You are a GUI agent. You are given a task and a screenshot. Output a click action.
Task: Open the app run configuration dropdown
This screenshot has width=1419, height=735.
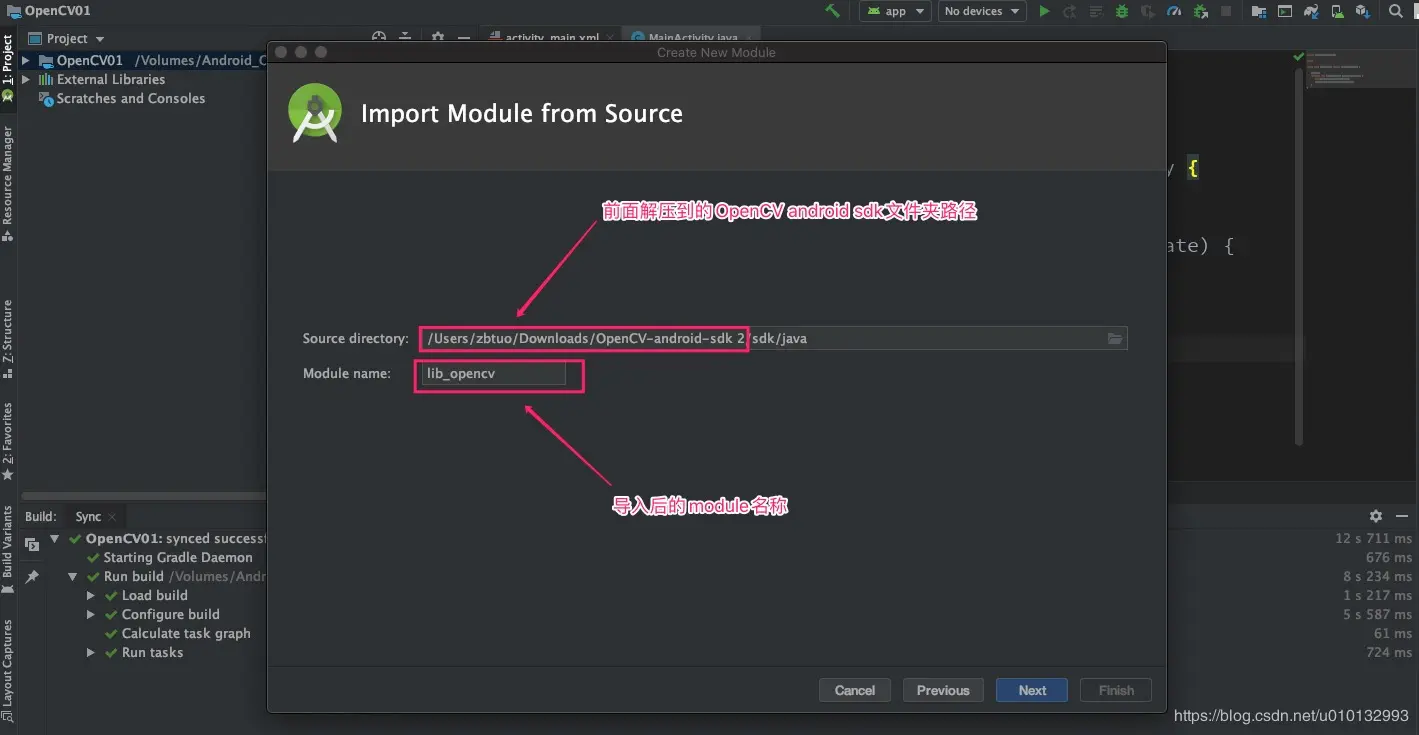coord(895,11)
